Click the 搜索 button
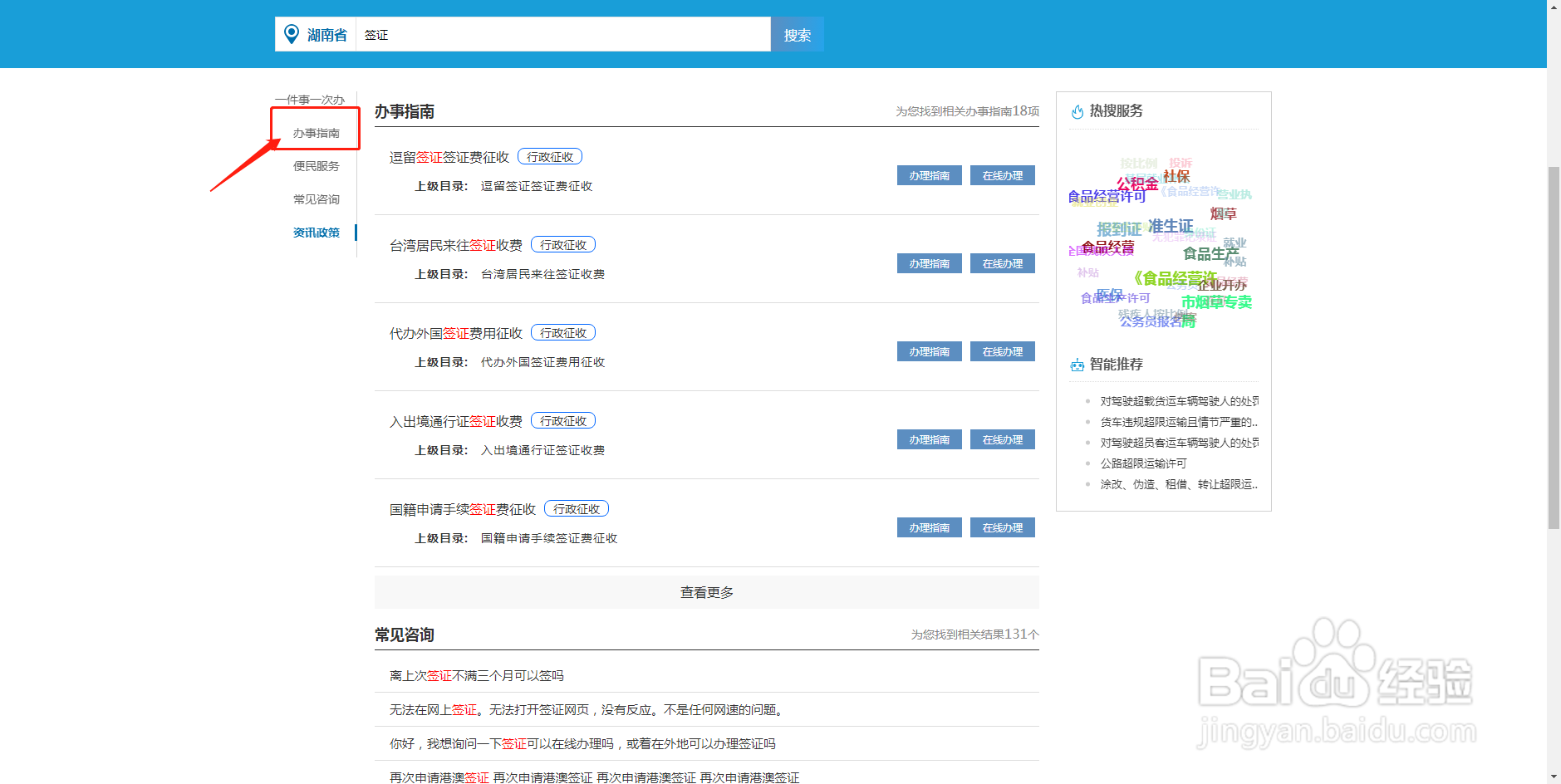 [x=797, y=34]
